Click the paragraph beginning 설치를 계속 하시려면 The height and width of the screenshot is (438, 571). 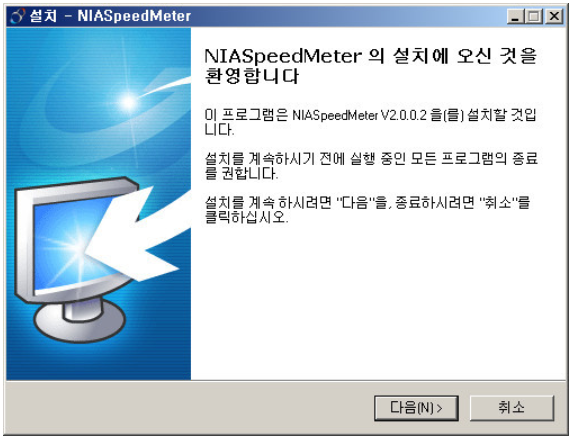click(367, 210)
